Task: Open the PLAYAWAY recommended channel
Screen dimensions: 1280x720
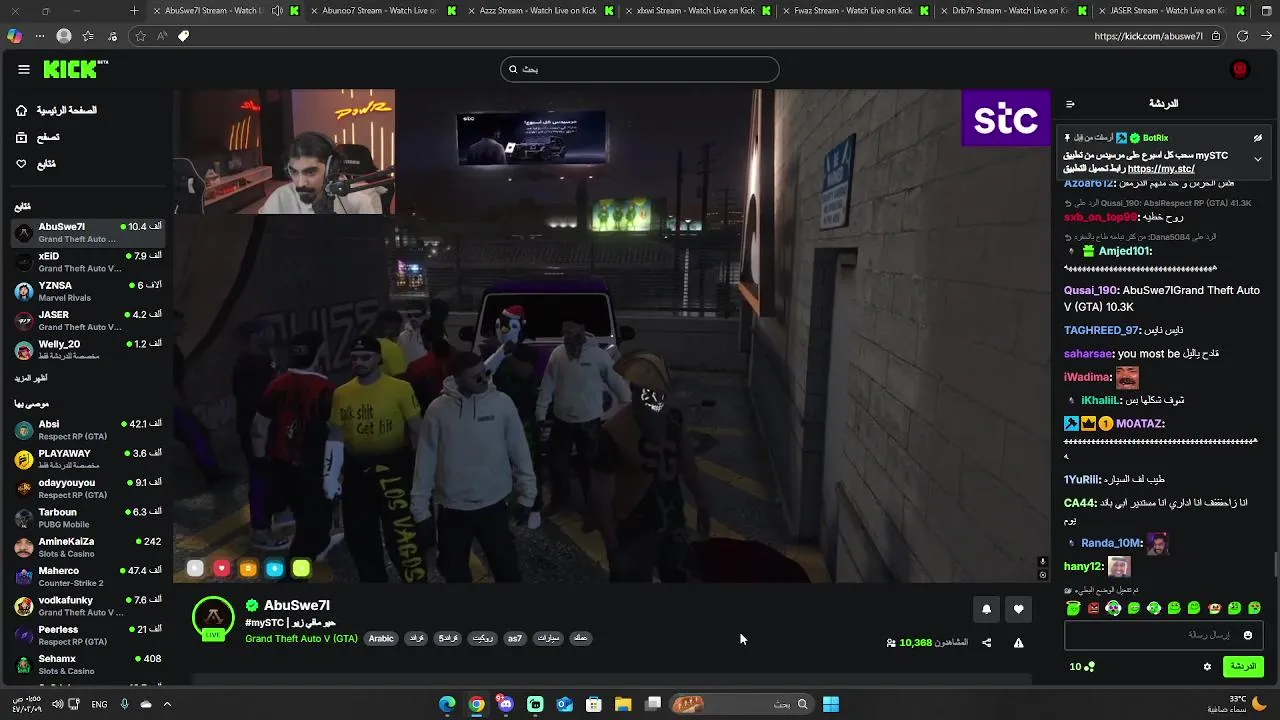Action: [x=88, y=459]
